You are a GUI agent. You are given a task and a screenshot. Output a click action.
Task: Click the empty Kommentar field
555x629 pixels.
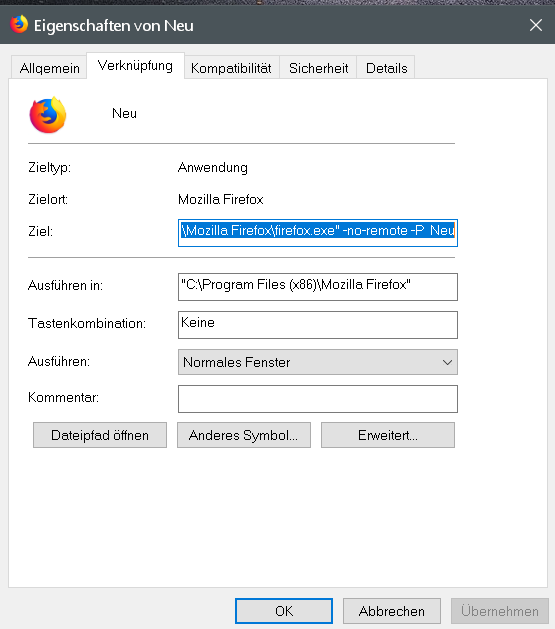[x=318, y=399]
